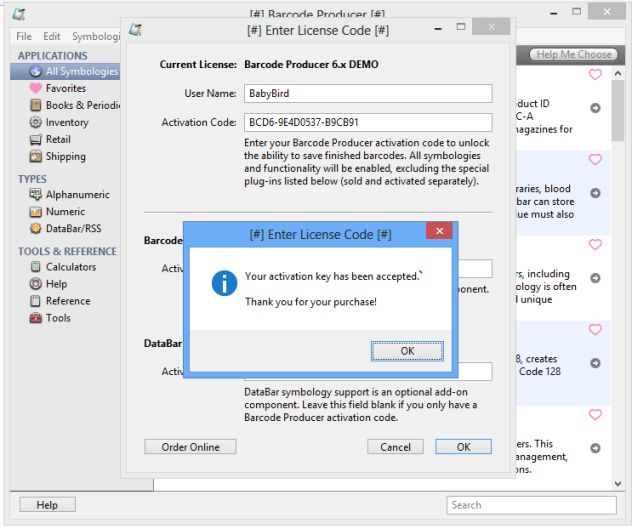Click 'Barcode Producer 6.x DEMO' license text
This screenshot has width=632, height=529.
pyautogui.click(x=311, y=65)
